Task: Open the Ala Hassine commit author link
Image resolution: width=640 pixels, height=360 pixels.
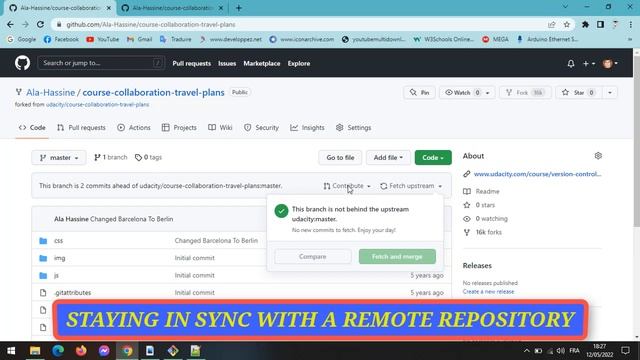Action: click(71, 219)
